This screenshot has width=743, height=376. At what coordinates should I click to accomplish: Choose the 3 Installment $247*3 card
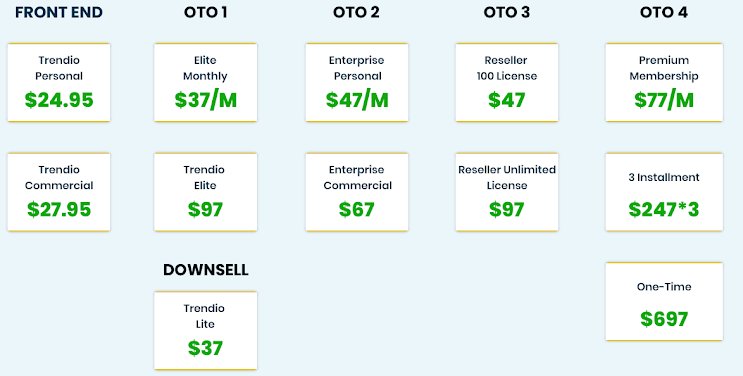click(x=664, y=192)
